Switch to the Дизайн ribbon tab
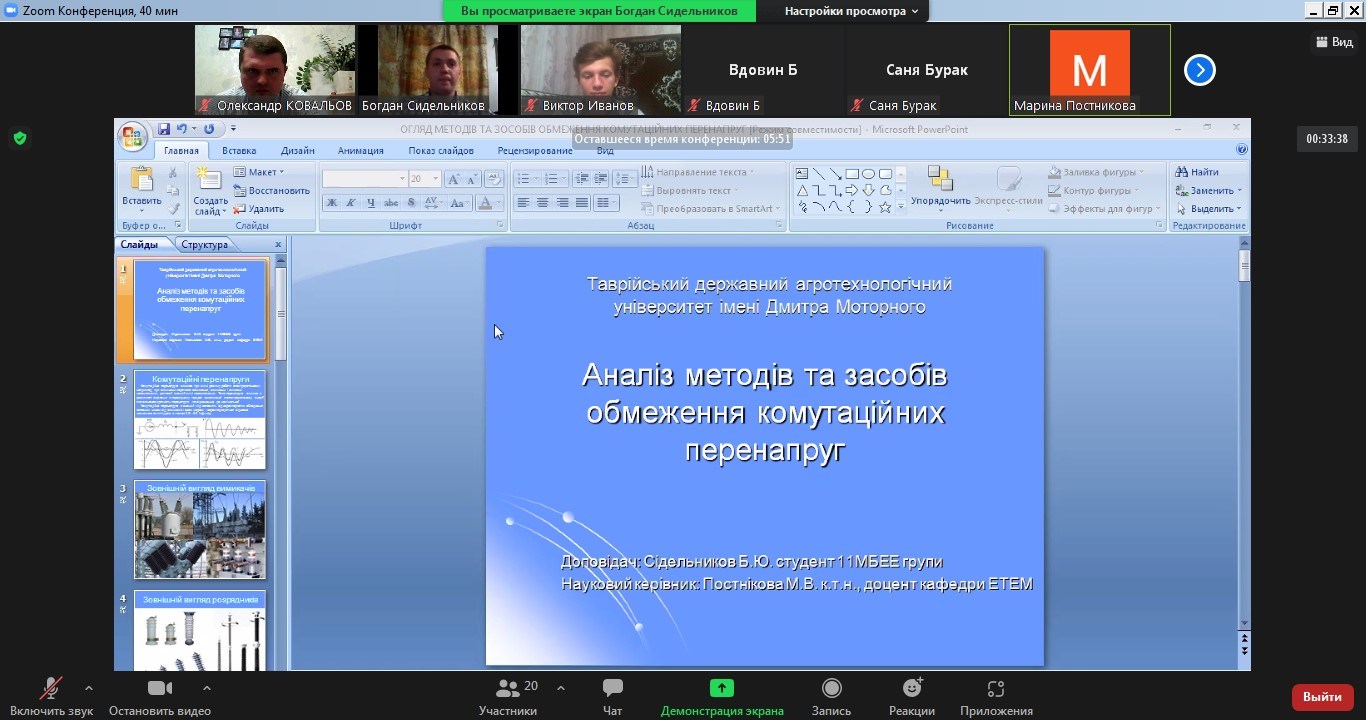The image size is (1366, 720). coord(298,151)
